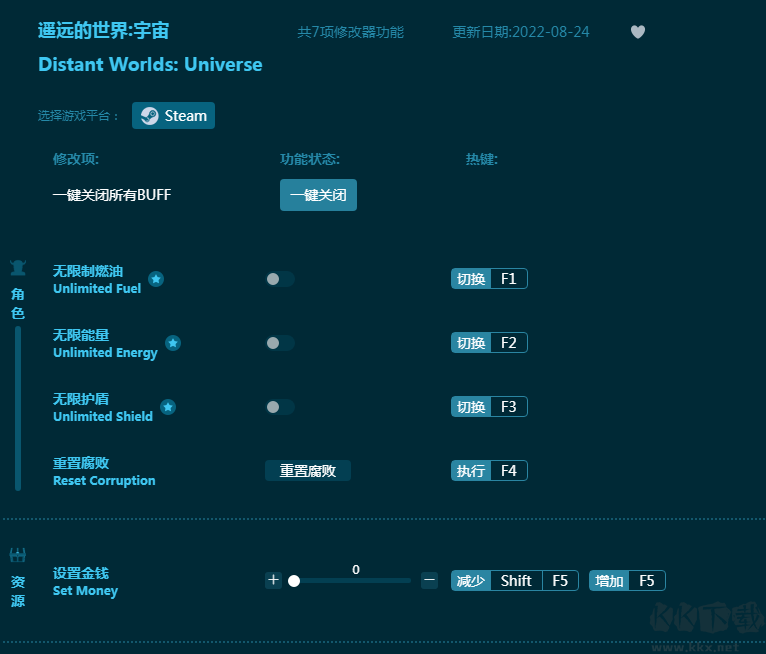Screen dimensions: 766x654
Task: Click the Set Money slider track
Action: [350, 581]
